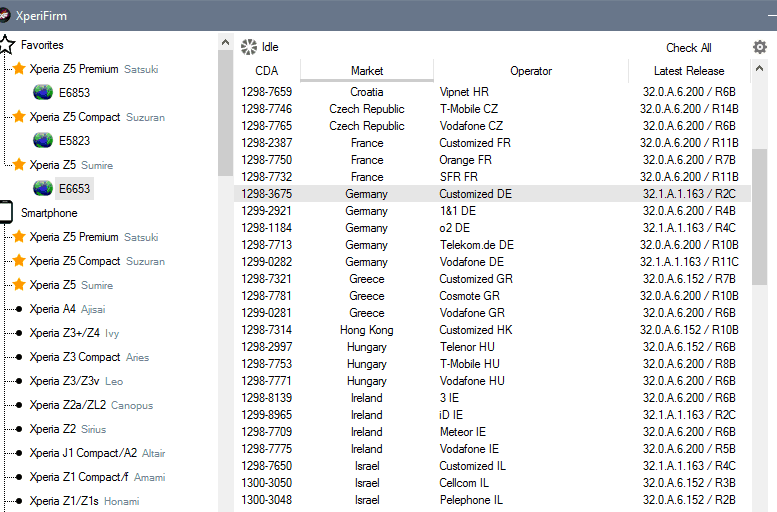Click the bullet beside Xperia Z2 Sirius
Image resolution: width=777 pixels, height=512 pixels.
19,429
